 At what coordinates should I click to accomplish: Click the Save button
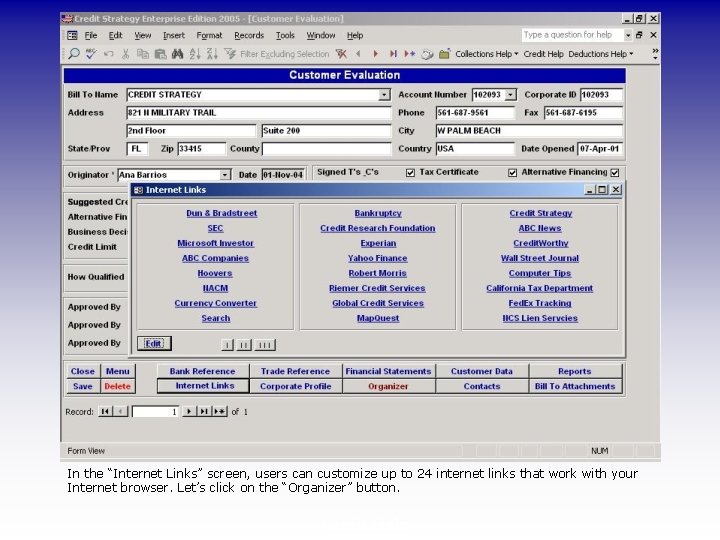click(x=83, y=386)
